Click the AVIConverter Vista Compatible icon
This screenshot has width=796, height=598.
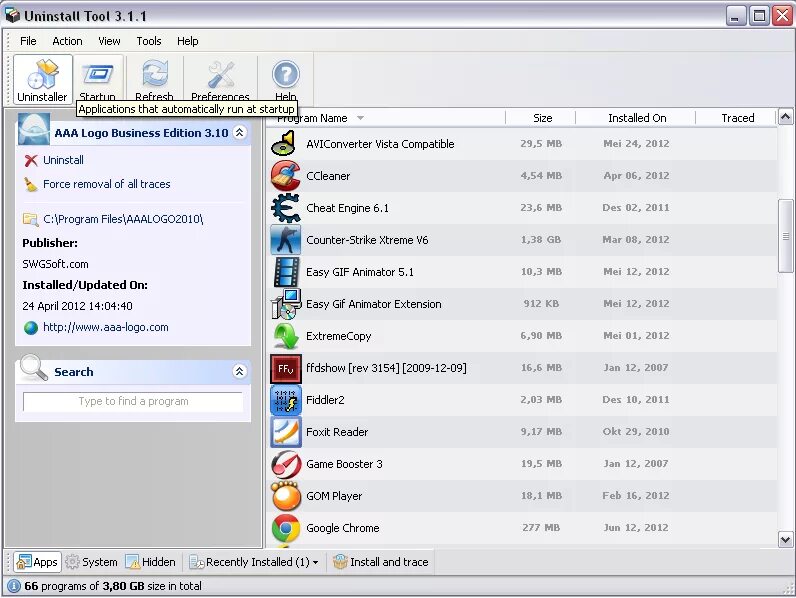(x=285, y=144)
